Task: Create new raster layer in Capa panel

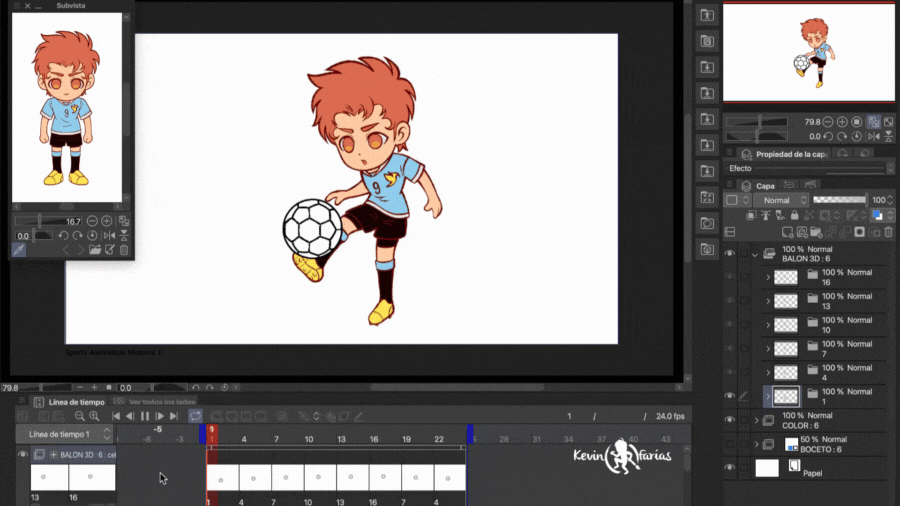Action: coord(788,232)
